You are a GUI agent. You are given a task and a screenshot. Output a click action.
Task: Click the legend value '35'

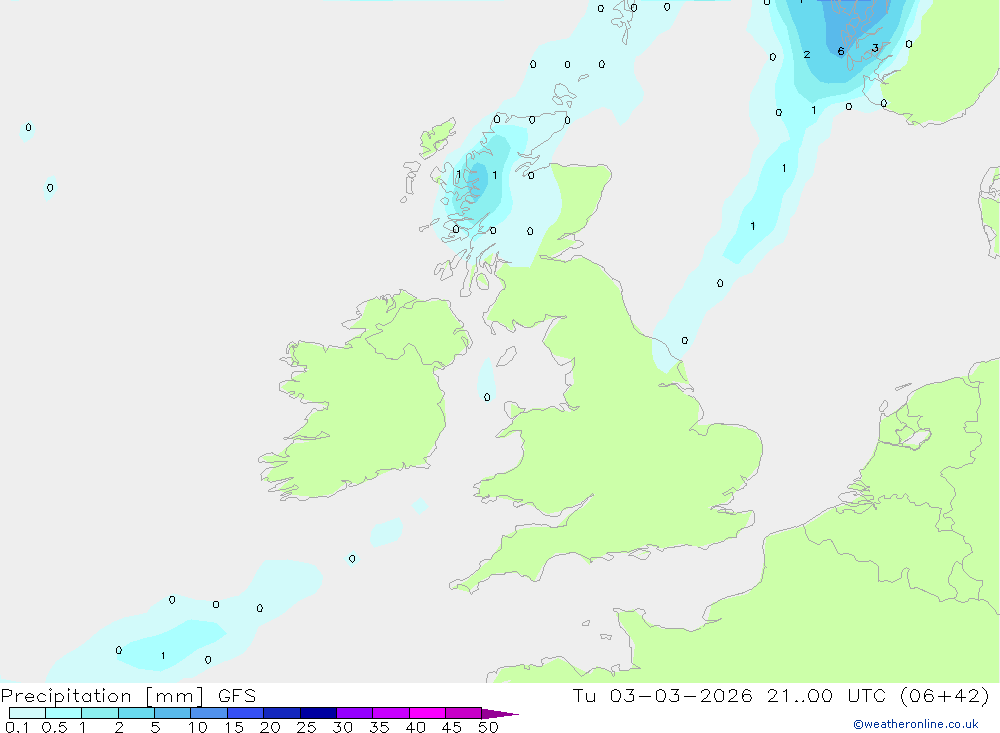(x=379, y=727)
